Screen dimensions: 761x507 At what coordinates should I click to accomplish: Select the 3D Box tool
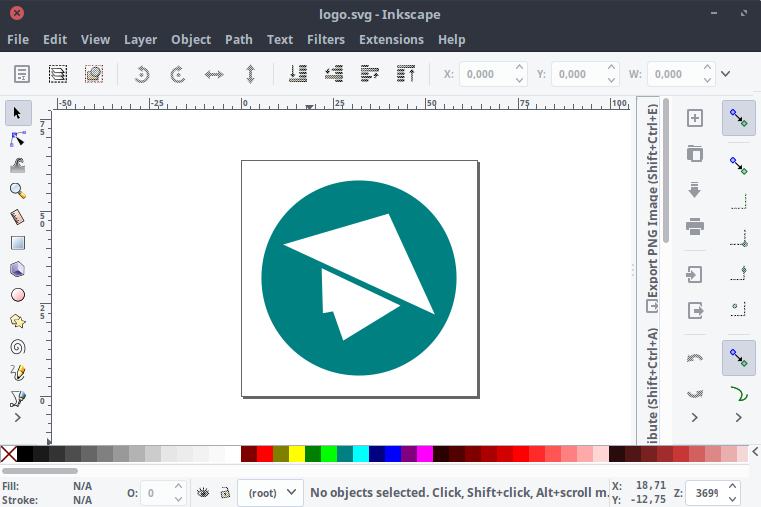pos(18,269)
